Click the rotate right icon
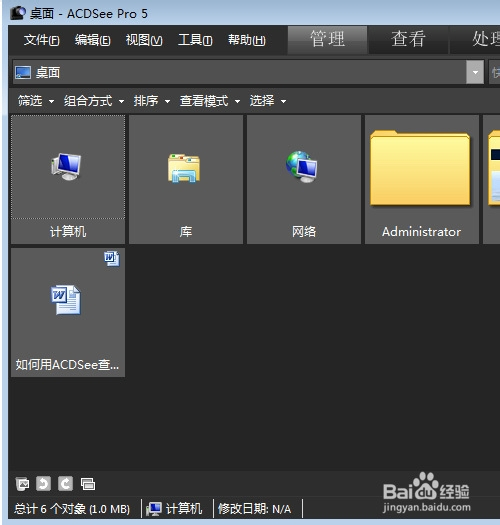500x525 pixels. [65, 484]
